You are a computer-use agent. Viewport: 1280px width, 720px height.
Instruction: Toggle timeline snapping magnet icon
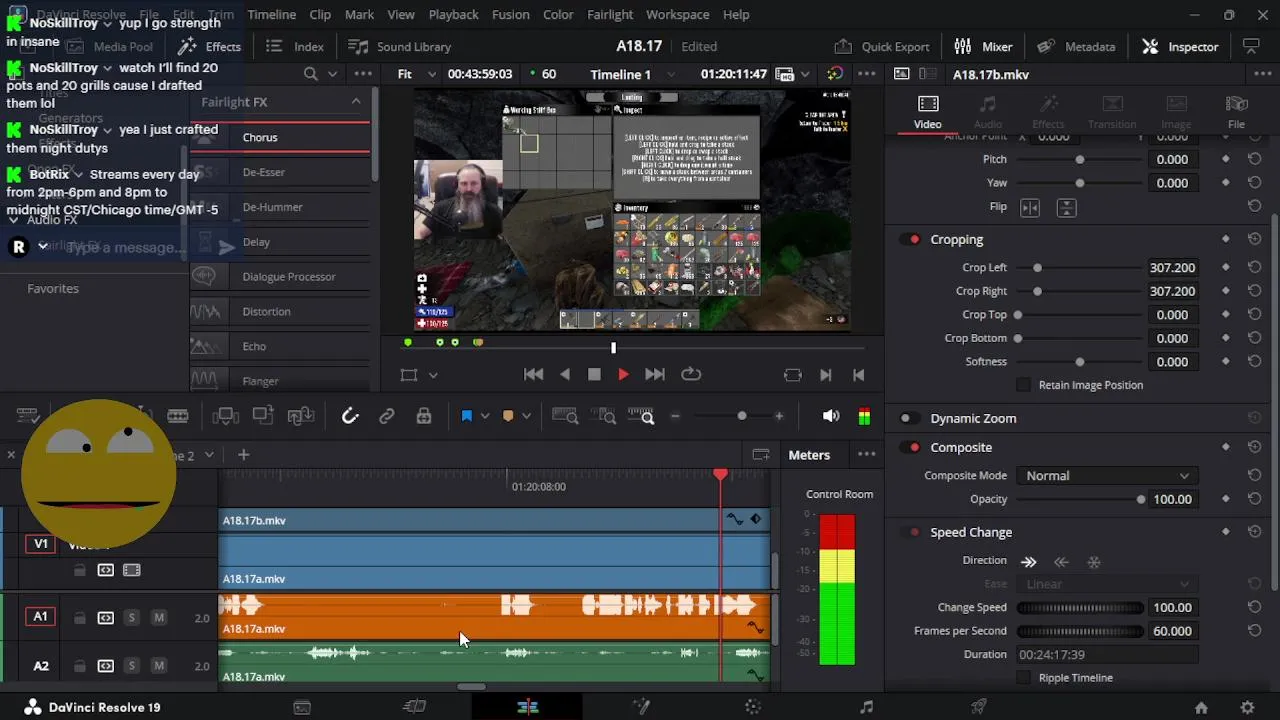pos(350,416)
